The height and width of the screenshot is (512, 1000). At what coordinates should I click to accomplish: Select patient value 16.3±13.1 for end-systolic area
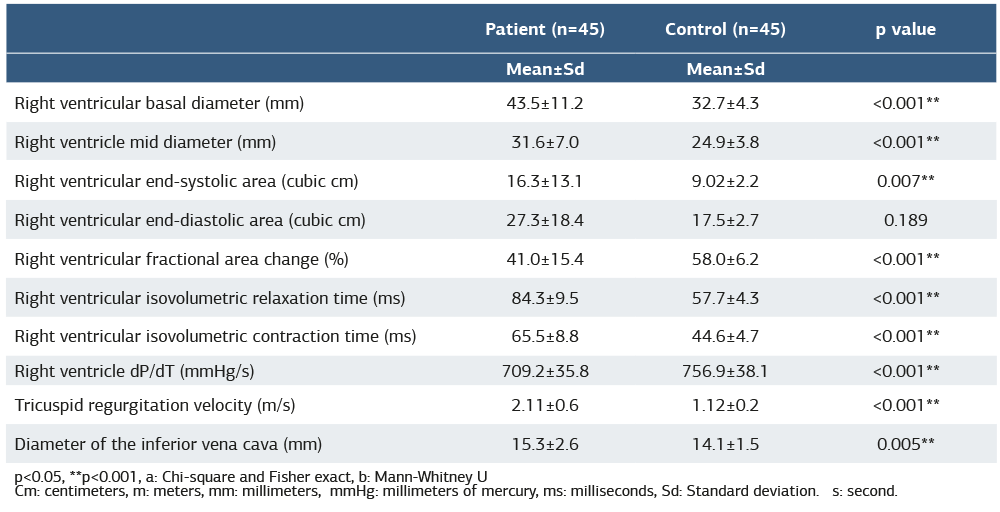click(x=545, y=181)
